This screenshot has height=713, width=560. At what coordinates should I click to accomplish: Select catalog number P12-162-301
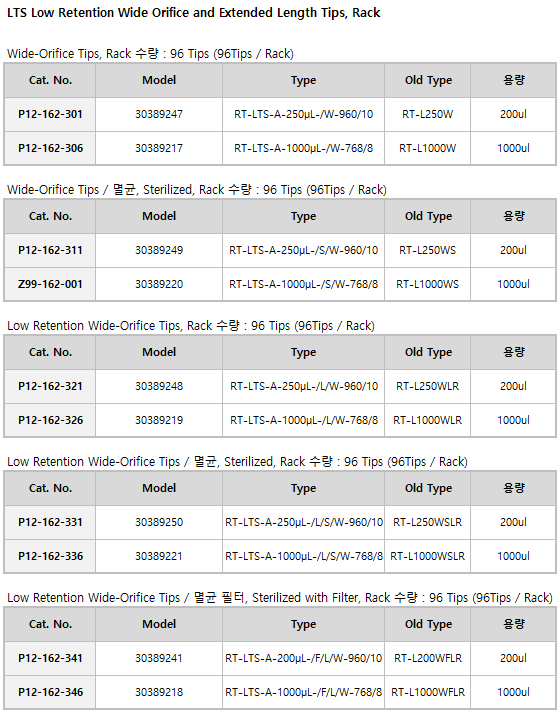coord(50,114)
